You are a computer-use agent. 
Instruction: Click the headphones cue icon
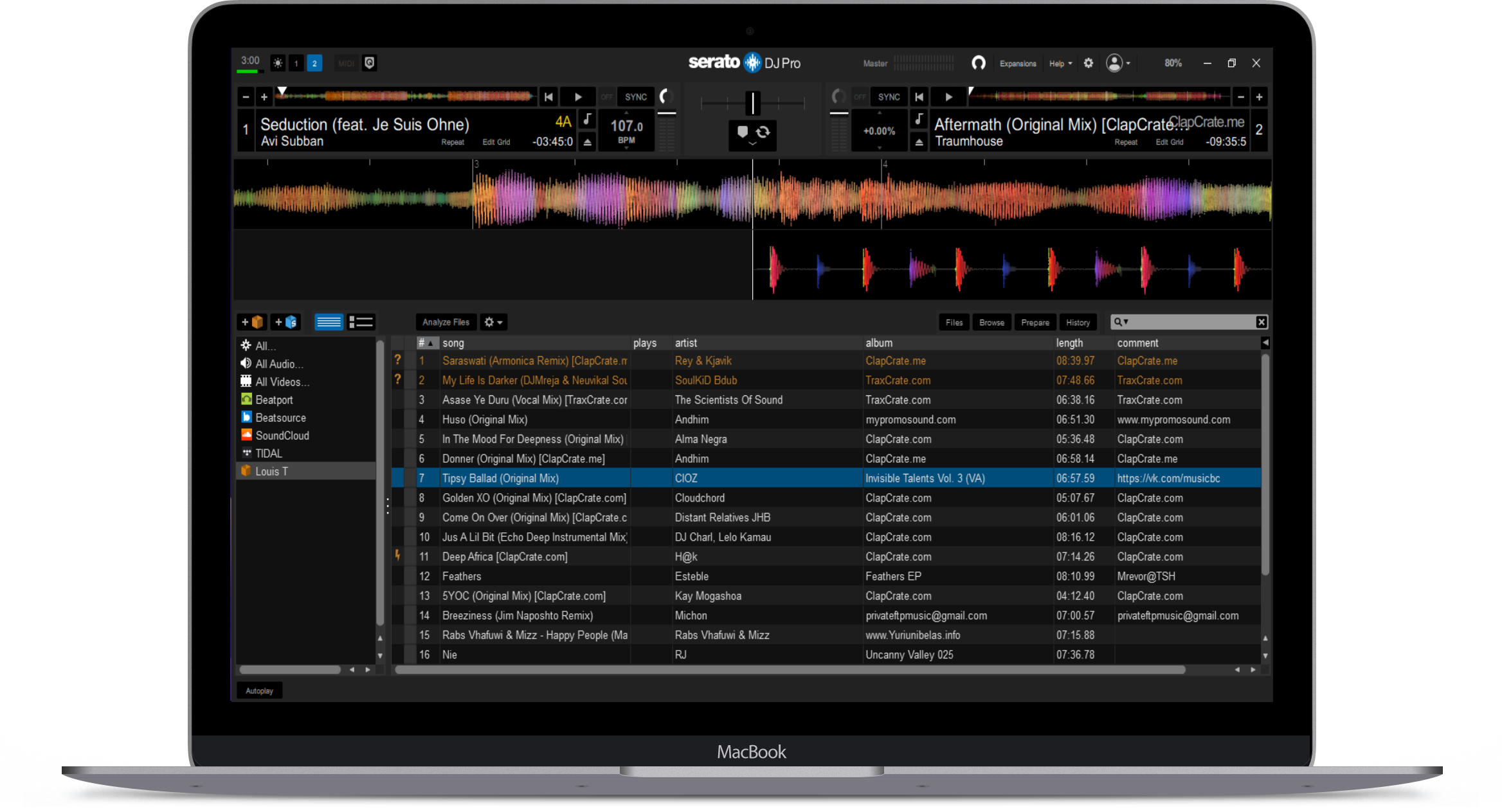[978, 63]
